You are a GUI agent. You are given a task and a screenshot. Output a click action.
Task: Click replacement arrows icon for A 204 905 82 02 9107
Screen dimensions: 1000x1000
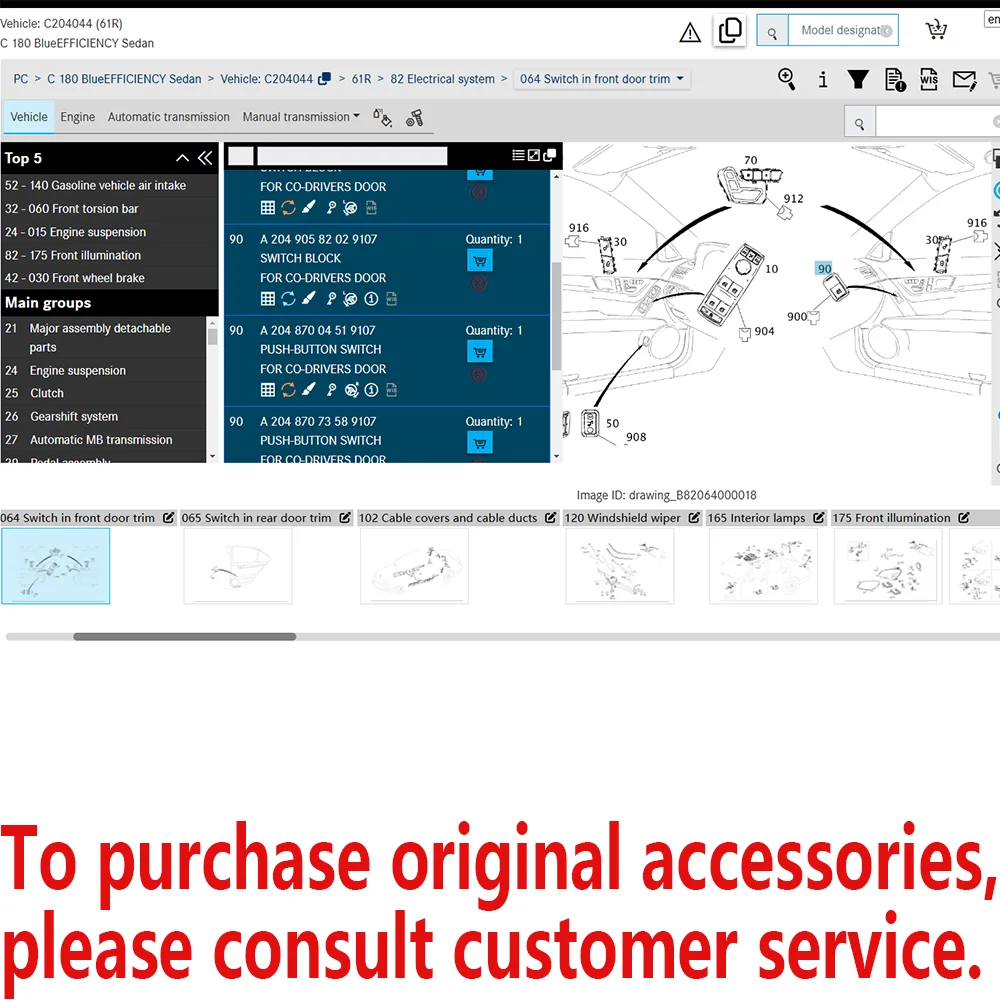point(288,298)
